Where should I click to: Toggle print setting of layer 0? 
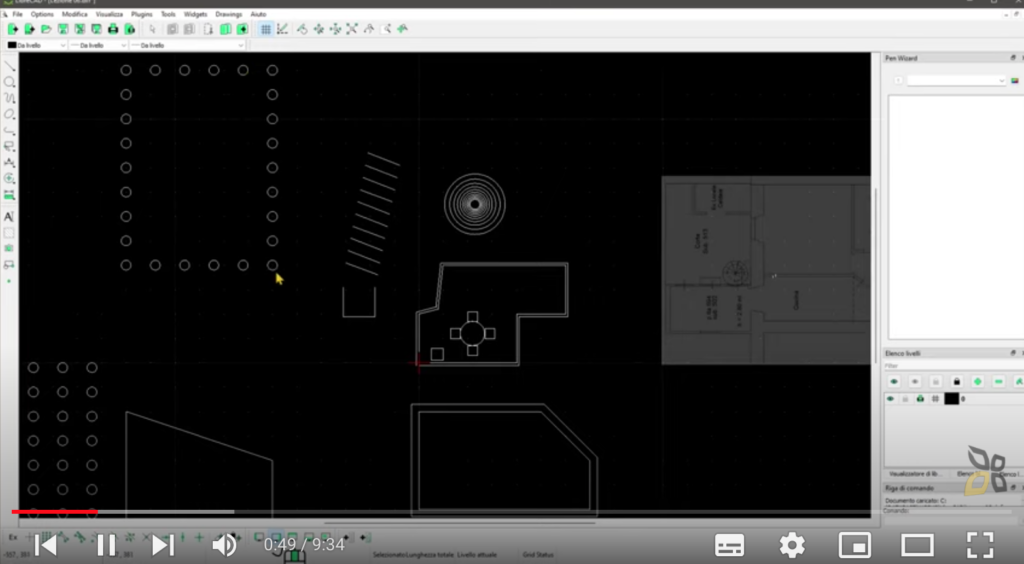(920, 399)
